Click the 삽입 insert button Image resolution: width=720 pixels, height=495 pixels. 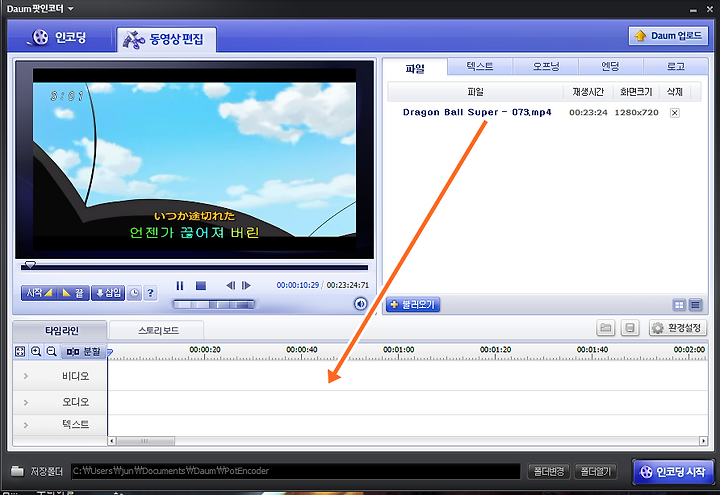[x=108, y=293]
